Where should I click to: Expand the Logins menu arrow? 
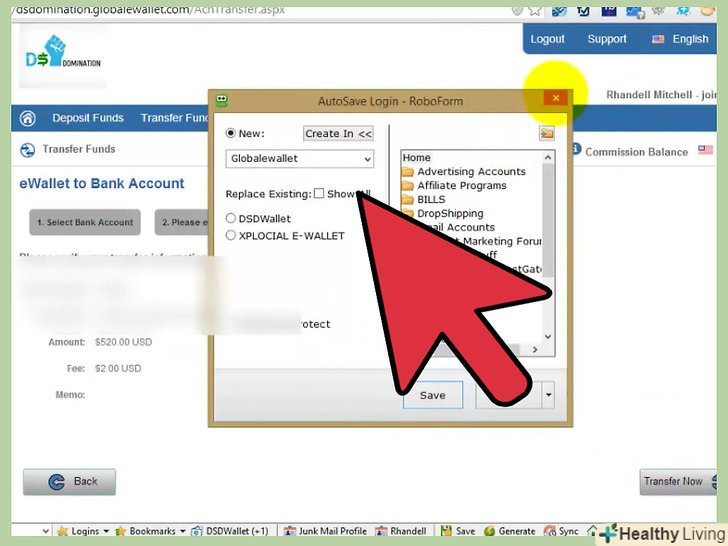[x=106, y=531]
